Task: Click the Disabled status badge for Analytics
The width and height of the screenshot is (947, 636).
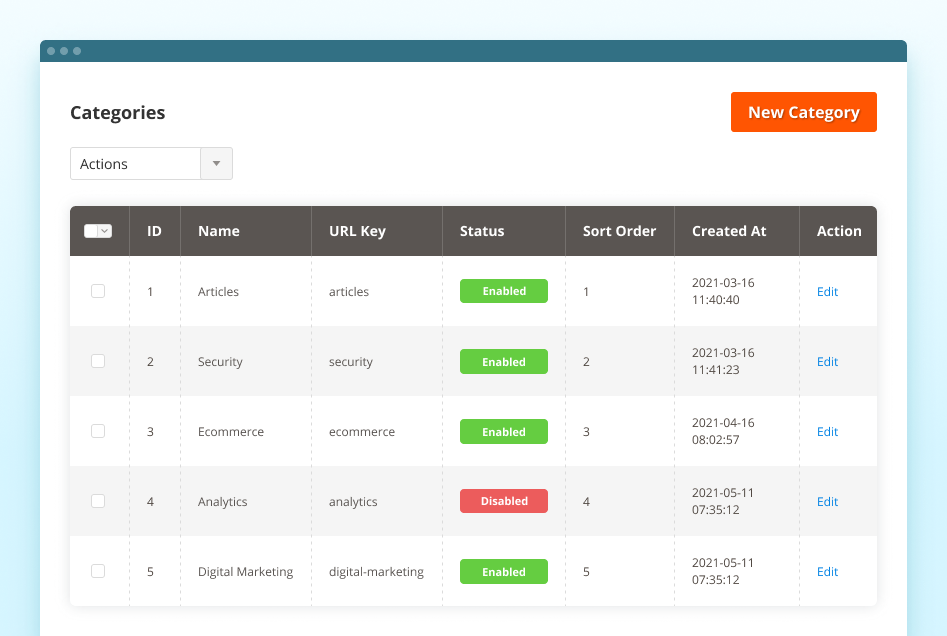Action: [x=504, y=501]
